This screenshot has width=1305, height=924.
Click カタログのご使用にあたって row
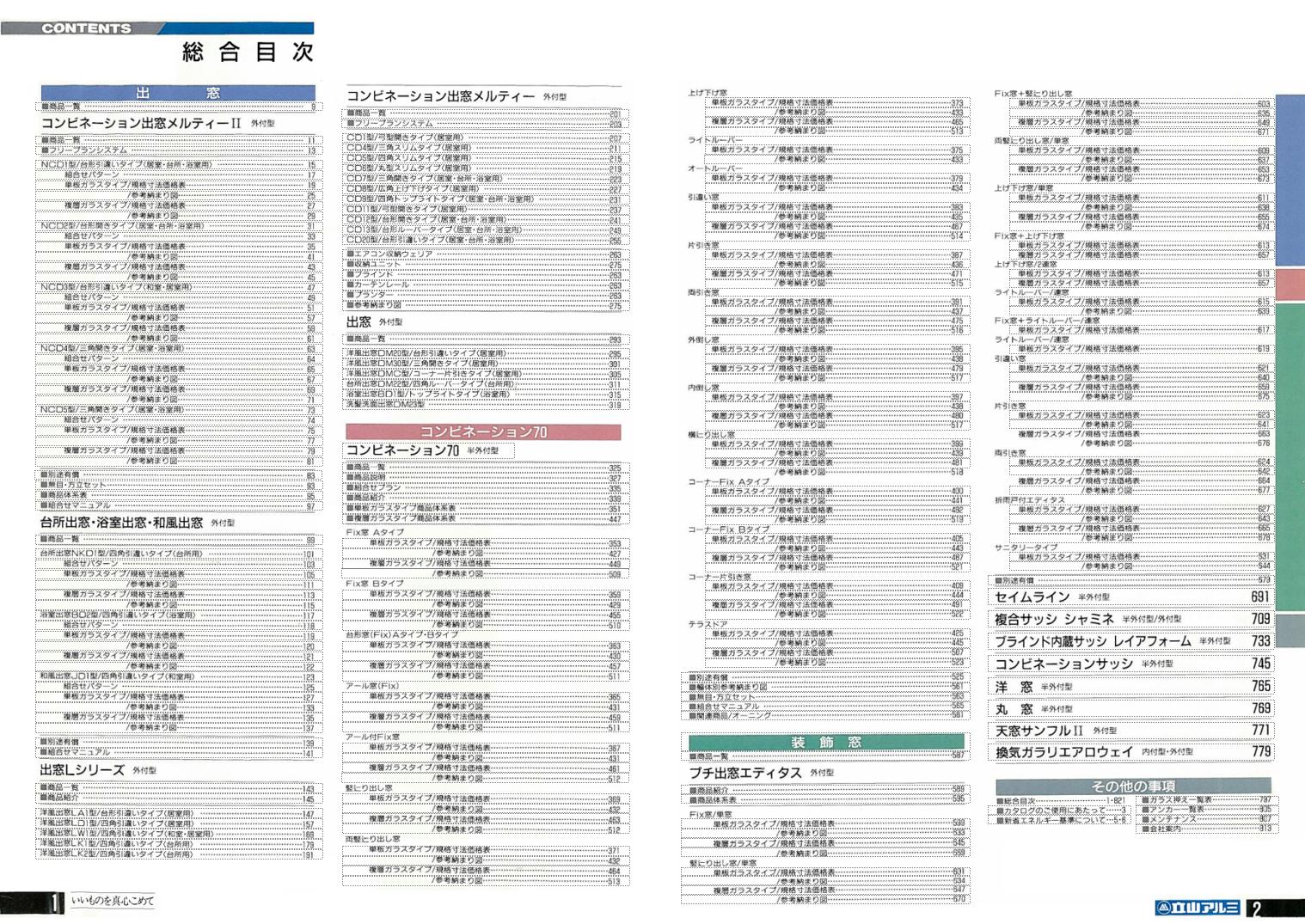1061,810
